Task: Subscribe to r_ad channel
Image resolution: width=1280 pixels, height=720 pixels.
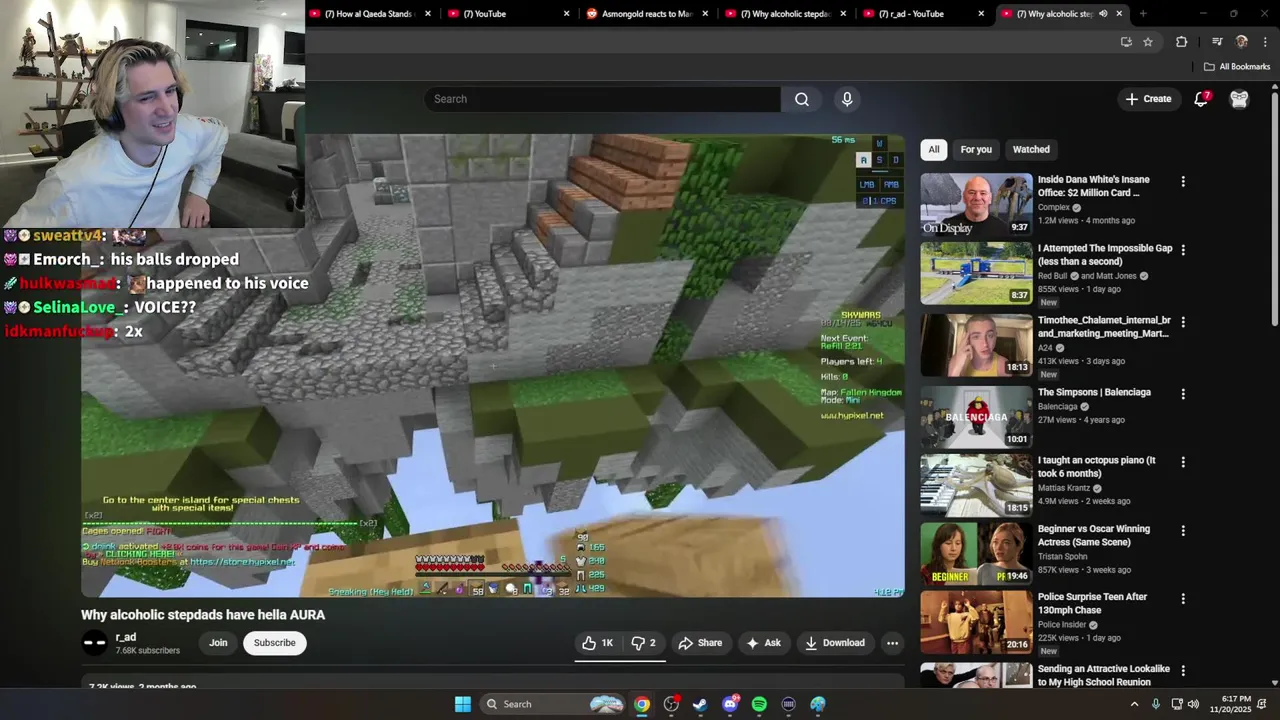Action: pos(274,643)
